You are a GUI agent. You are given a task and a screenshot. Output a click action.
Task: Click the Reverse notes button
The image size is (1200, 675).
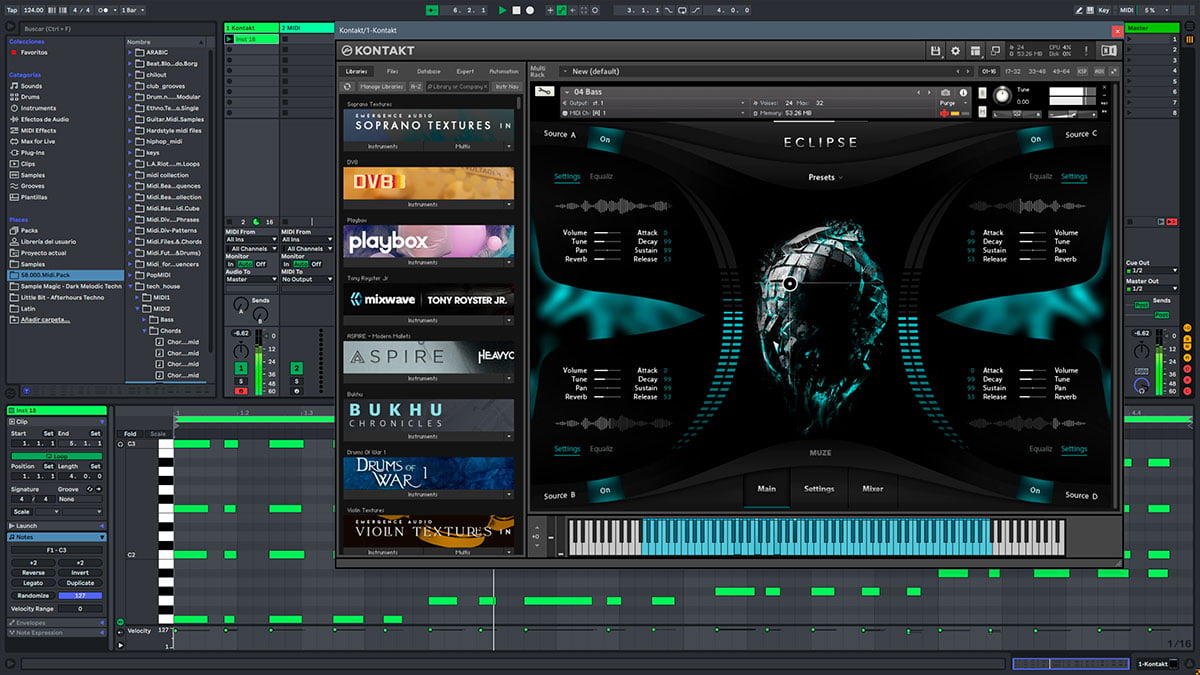[x=32, y=573]
